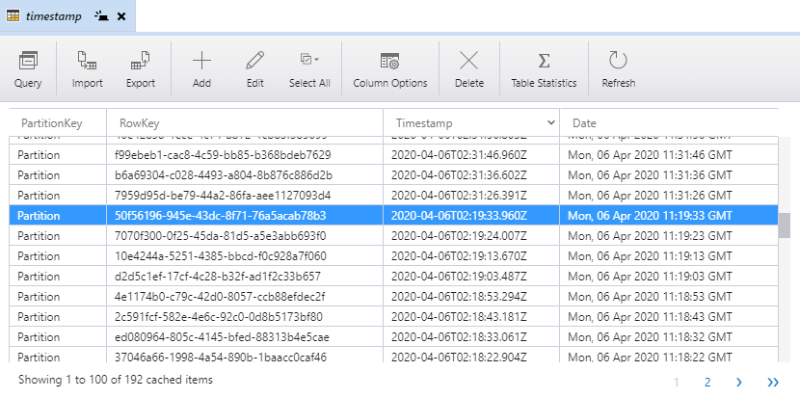Sort by Date column header
800x398 pixels.
669,123
